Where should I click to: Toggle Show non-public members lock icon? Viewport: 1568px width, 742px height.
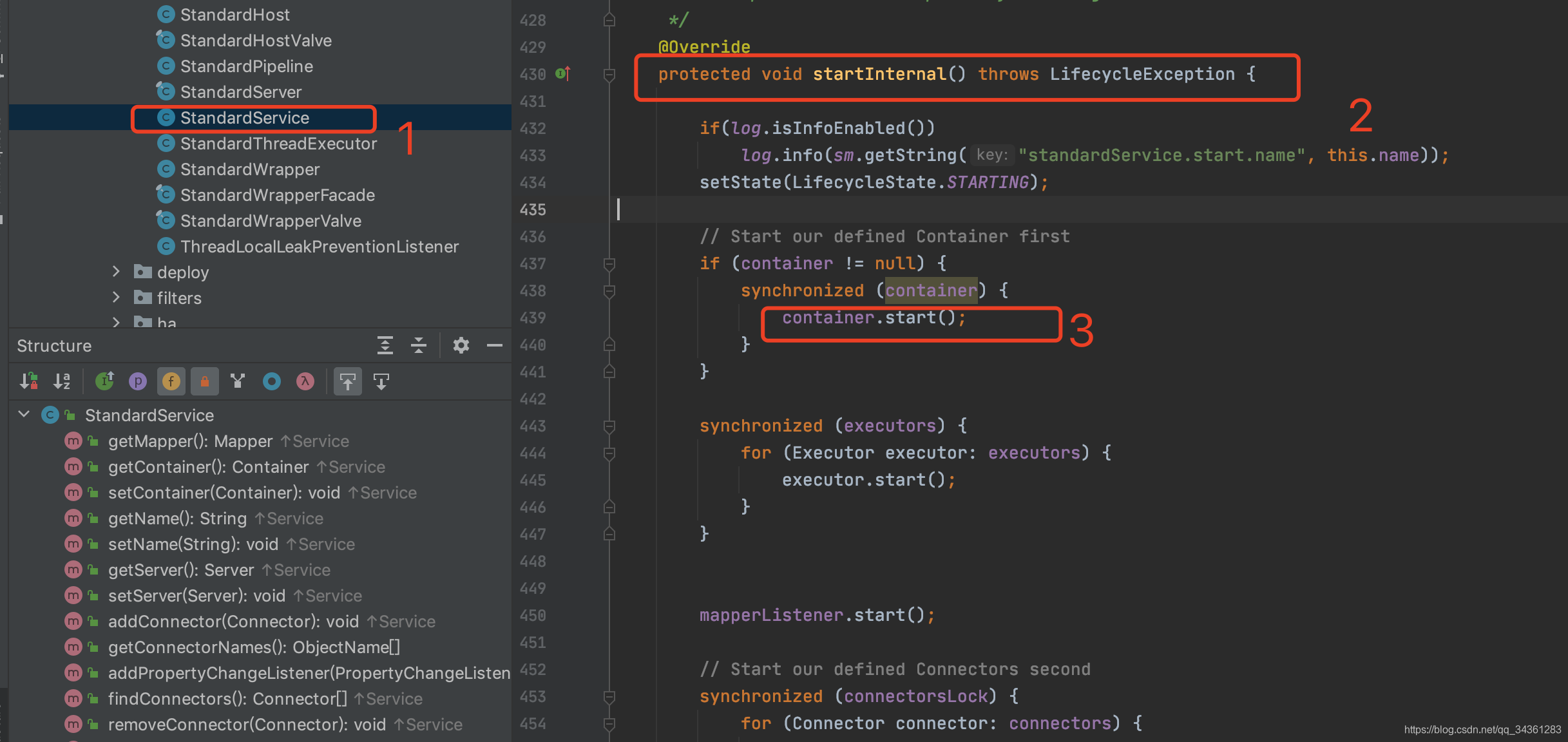tap(205, 381)
